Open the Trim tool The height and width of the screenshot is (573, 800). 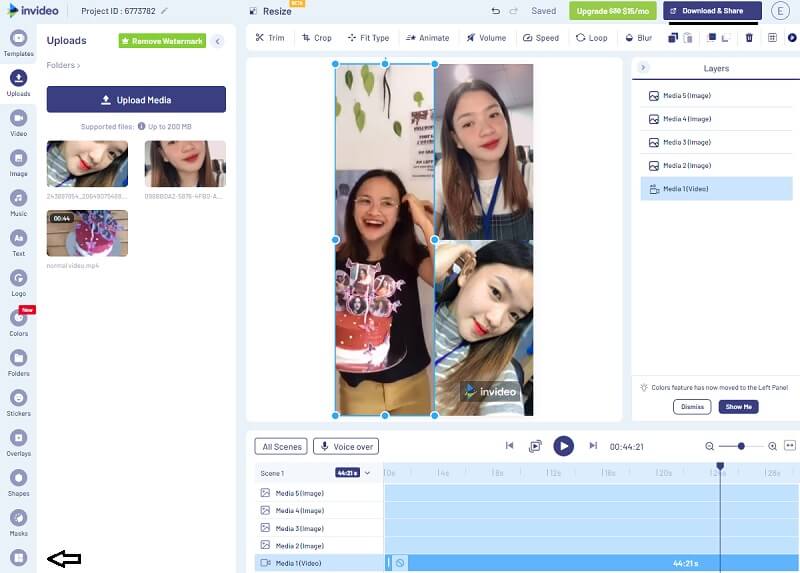[x=269, y=38]
